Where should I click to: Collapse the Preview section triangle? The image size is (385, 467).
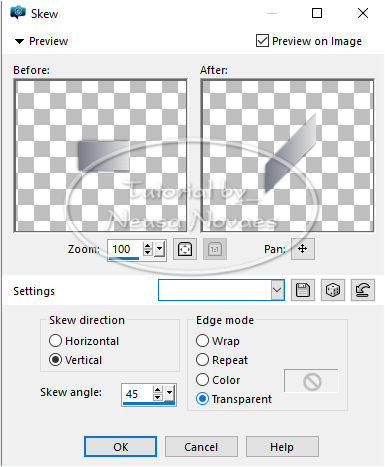tap(19, 41)
